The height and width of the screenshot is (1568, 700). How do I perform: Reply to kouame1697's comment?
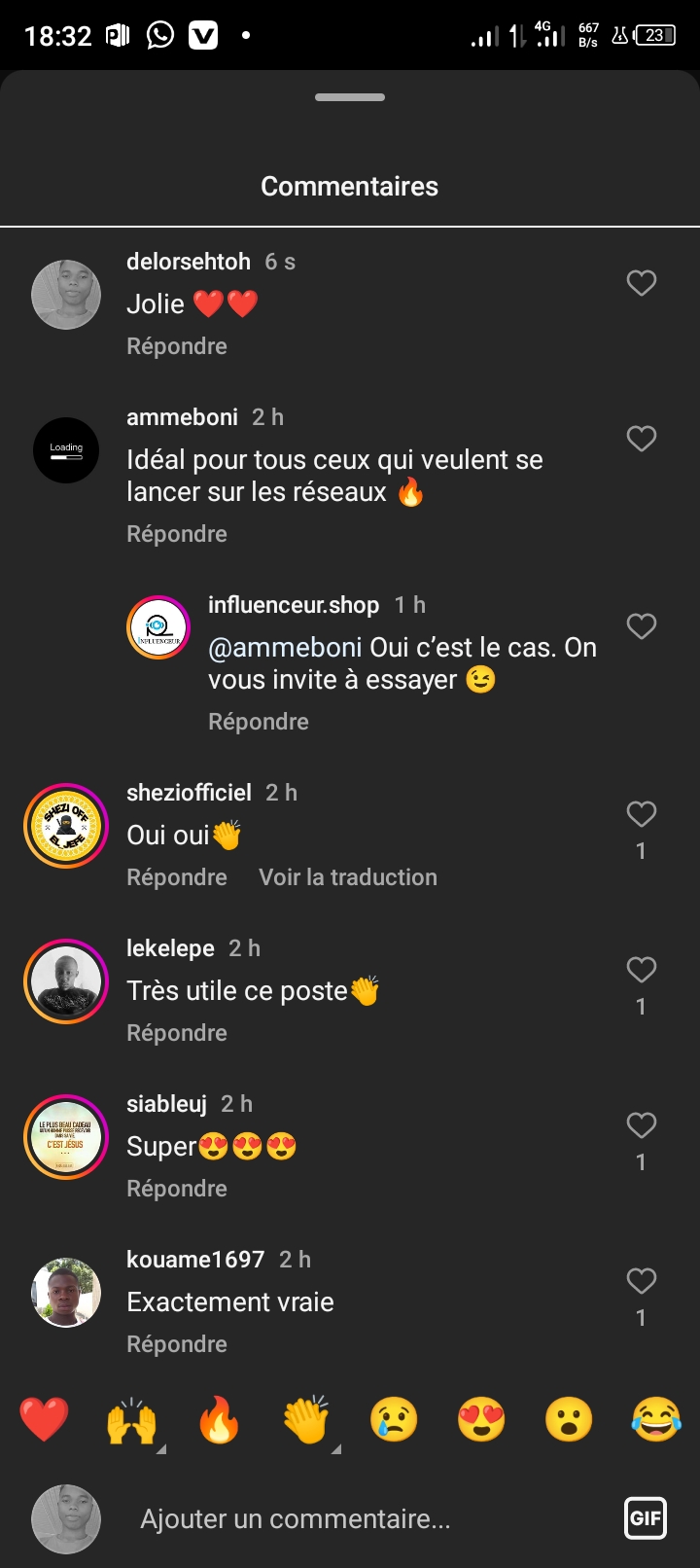pyautogui.click(x=177, y=1344)
